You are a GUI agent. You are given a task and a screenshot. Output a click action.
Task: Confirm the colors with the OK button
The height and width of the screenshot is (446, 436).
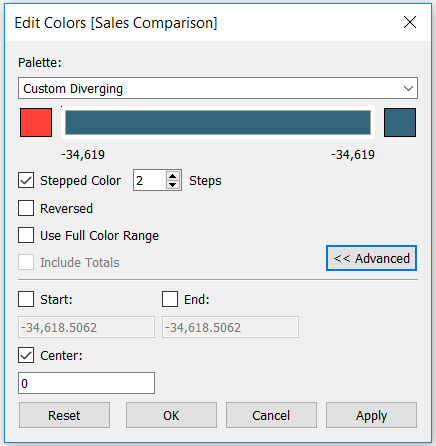point(171,415)
